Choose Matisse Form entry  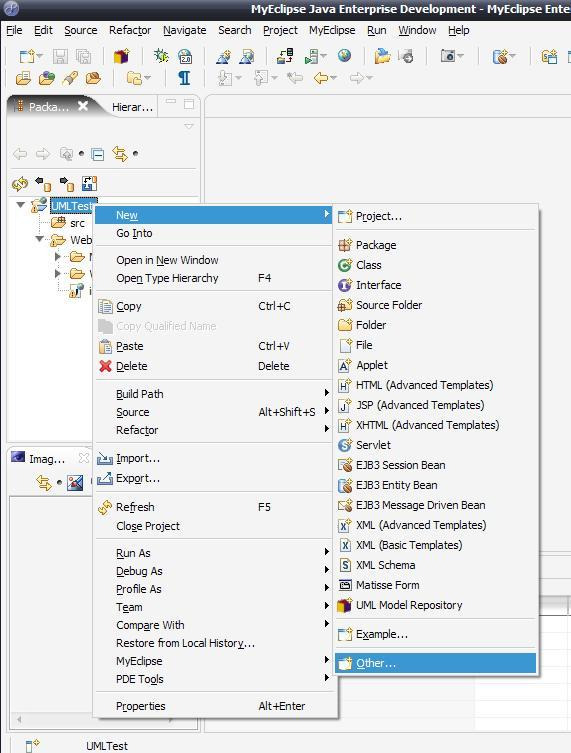436,585
